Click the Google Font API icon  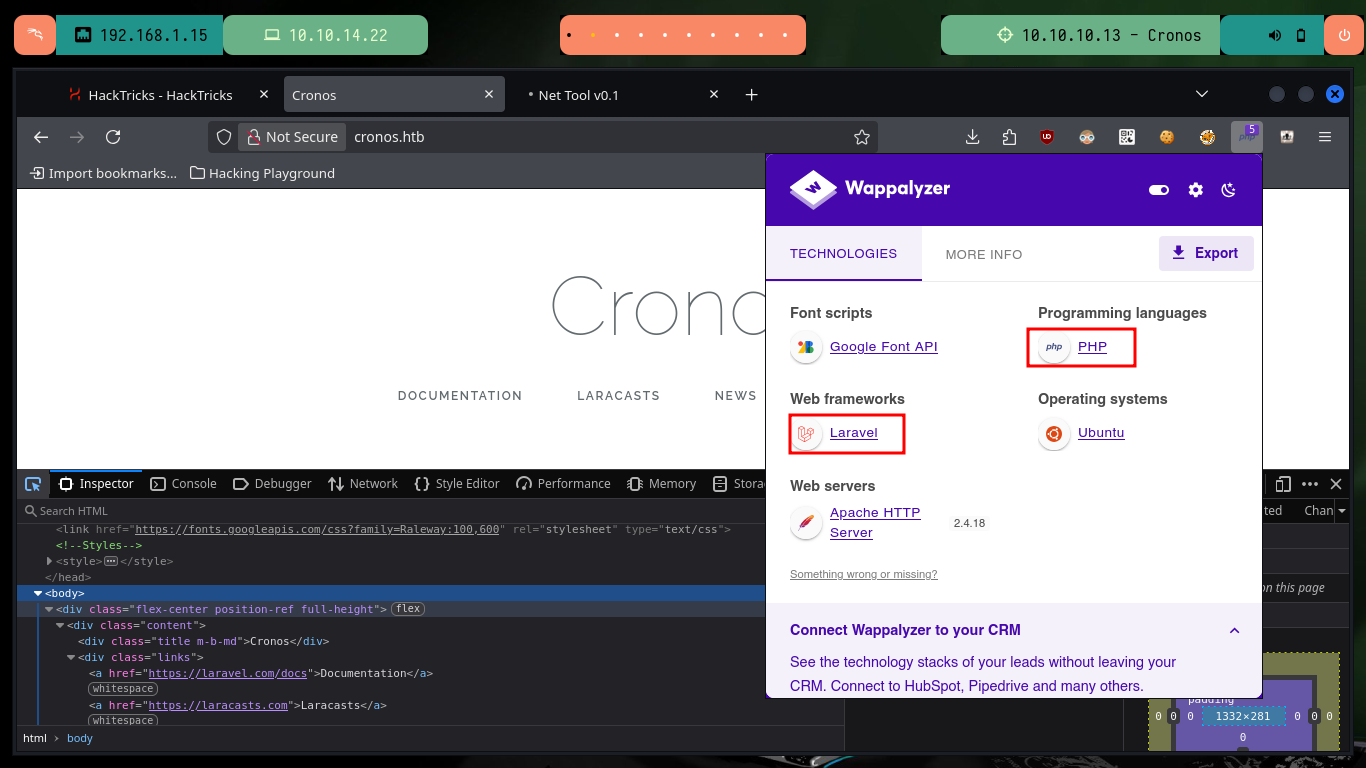tap(806, 347)
